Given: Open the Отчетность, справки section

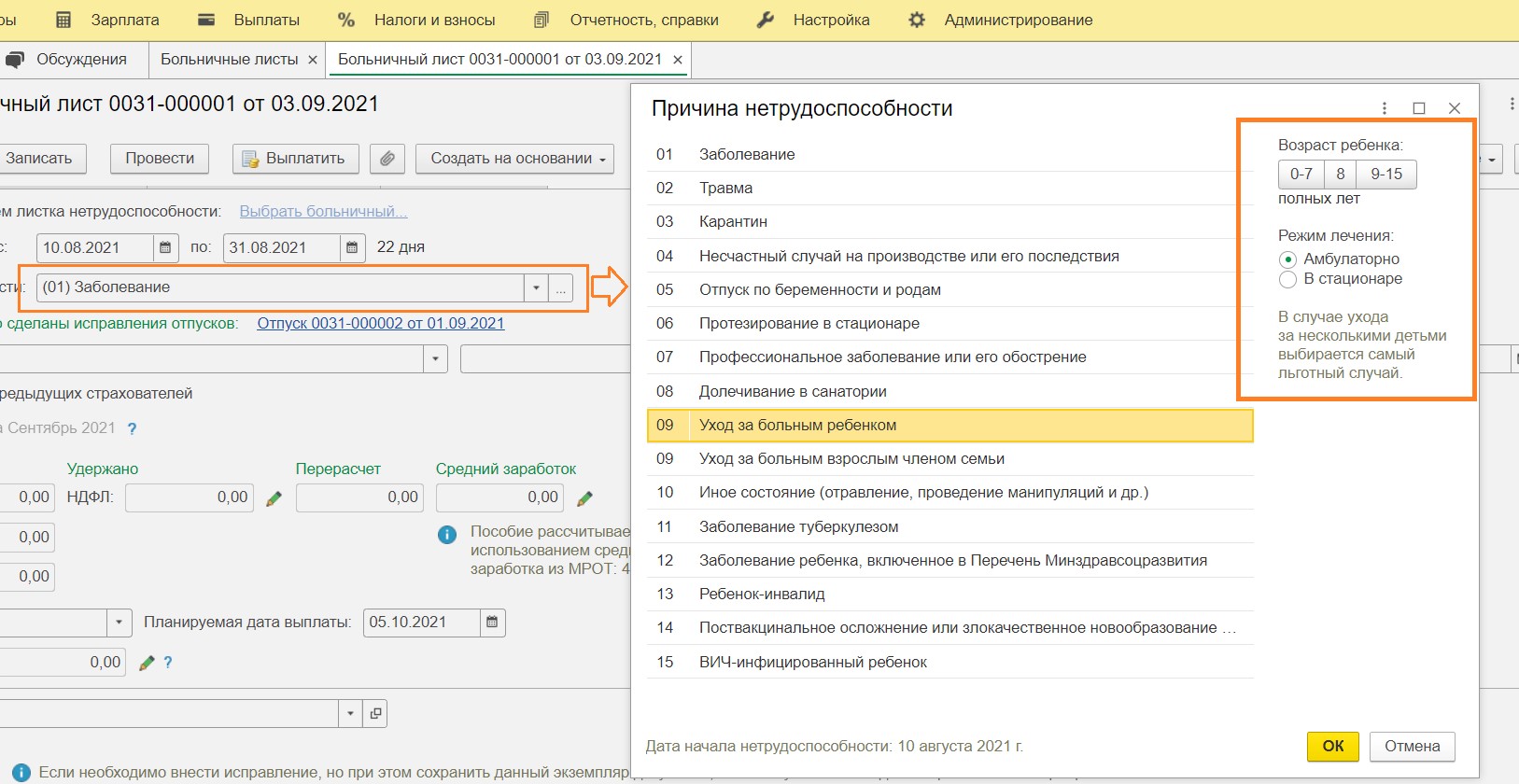Looking at the screenshot, I should click(x=626, y=20).
